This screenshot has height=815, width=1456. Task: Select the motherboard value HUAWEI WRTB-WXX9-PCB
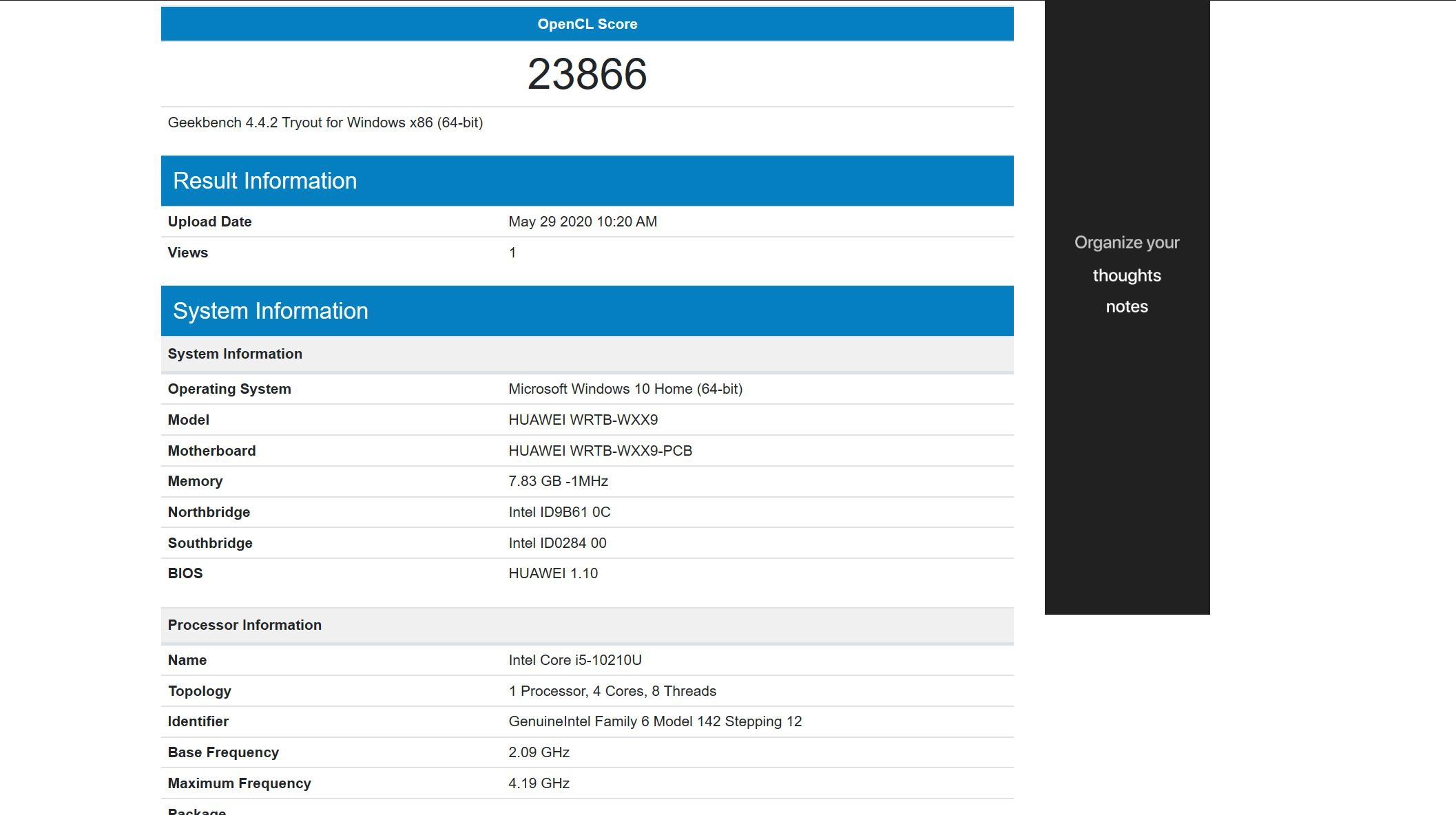[600, 451]
